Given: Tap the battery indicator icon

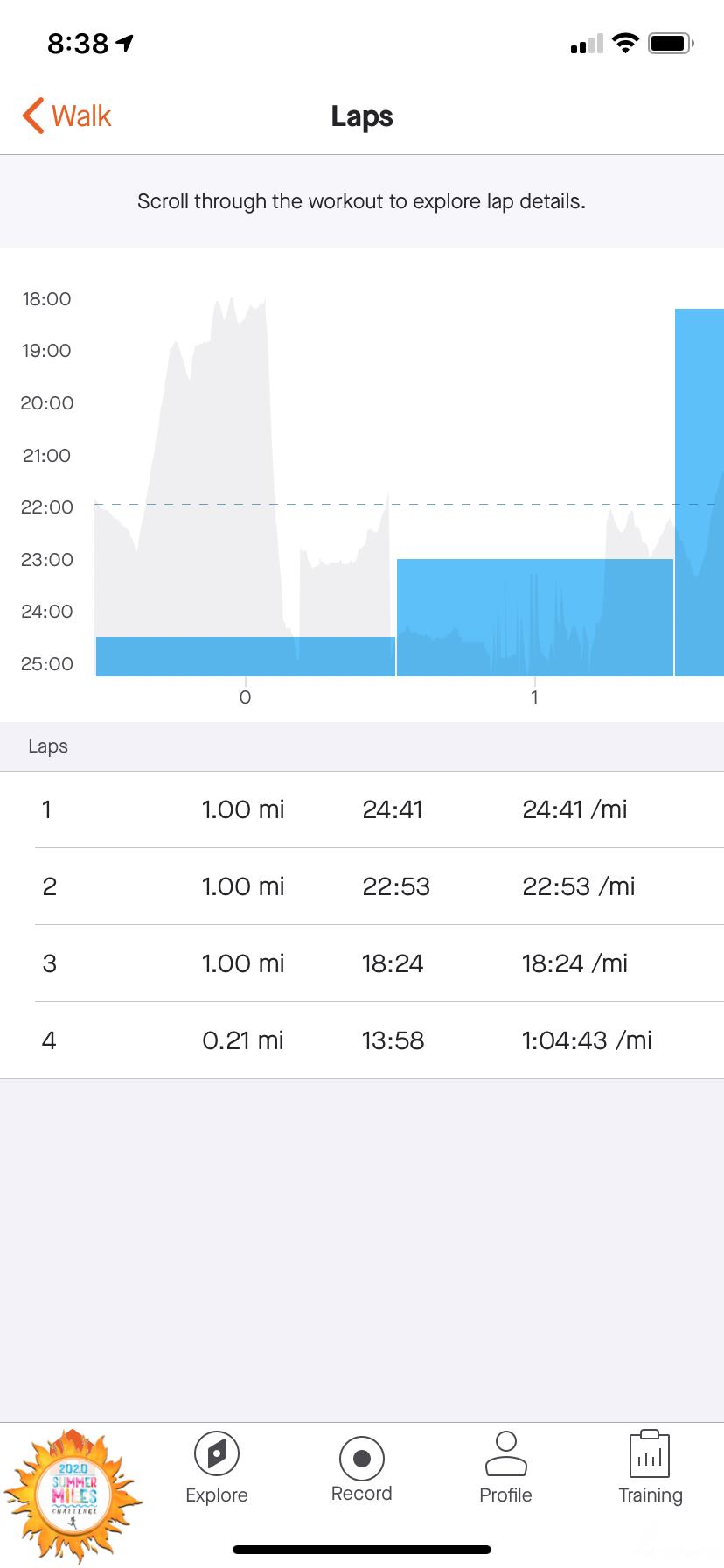Looking at the screenshot, I should [671, 43].
